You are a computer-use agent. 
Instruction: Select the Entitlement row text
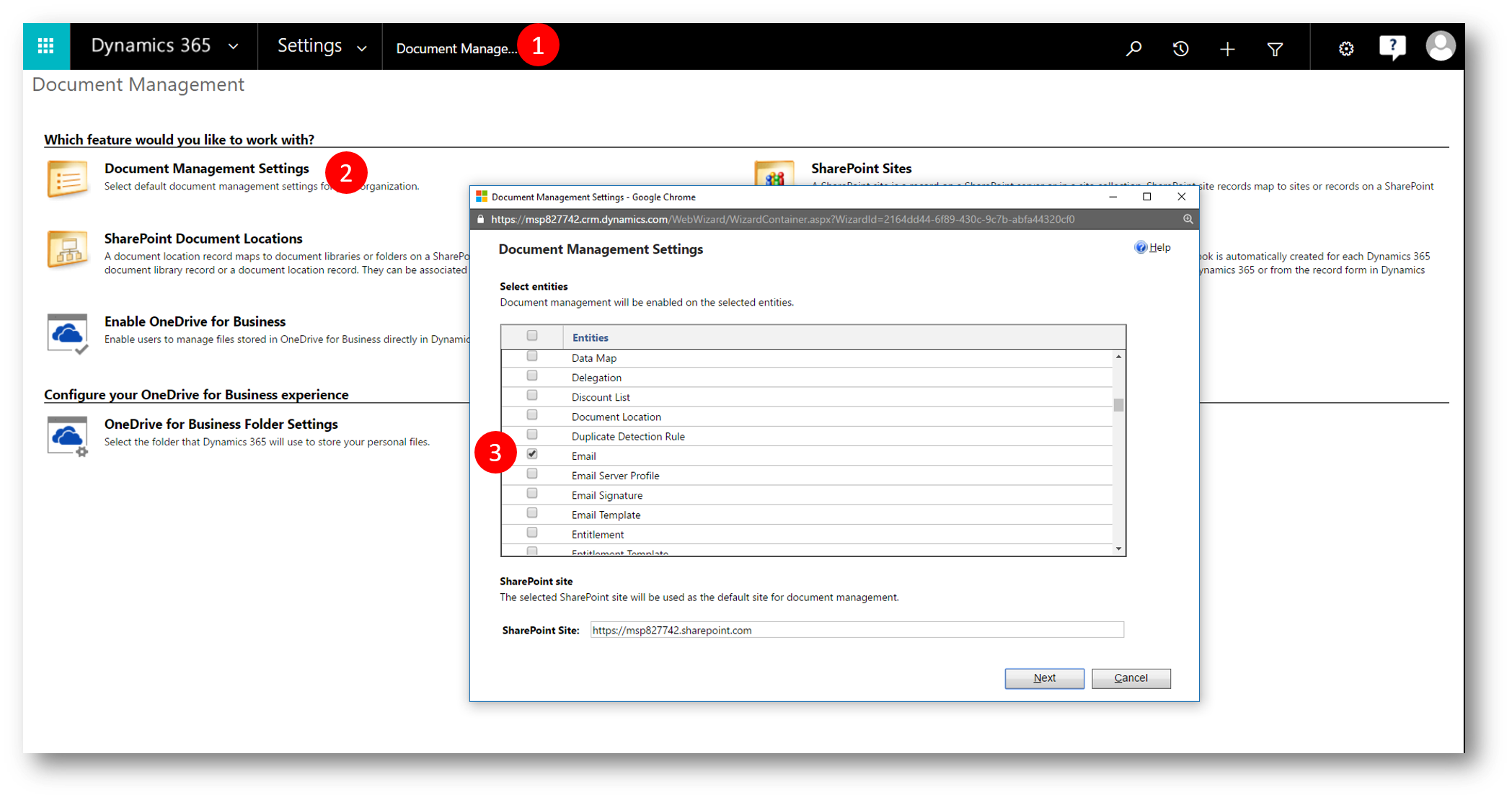pos(598,535)
